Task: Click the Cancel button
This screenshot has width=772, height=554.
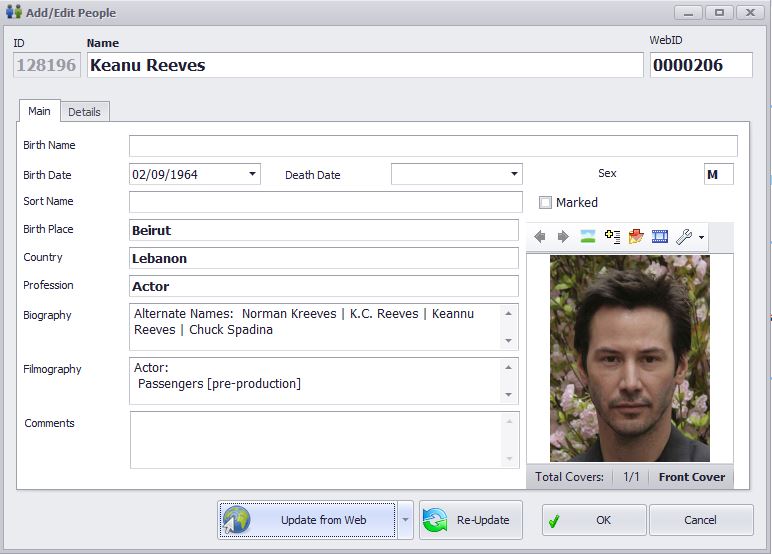Action: coord(700,520)
